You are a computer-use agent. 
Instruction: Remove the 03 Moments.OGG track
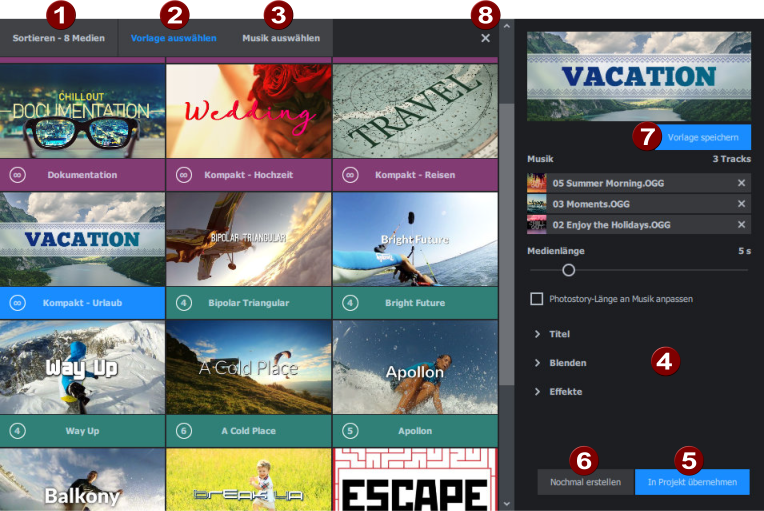(741, 204)
